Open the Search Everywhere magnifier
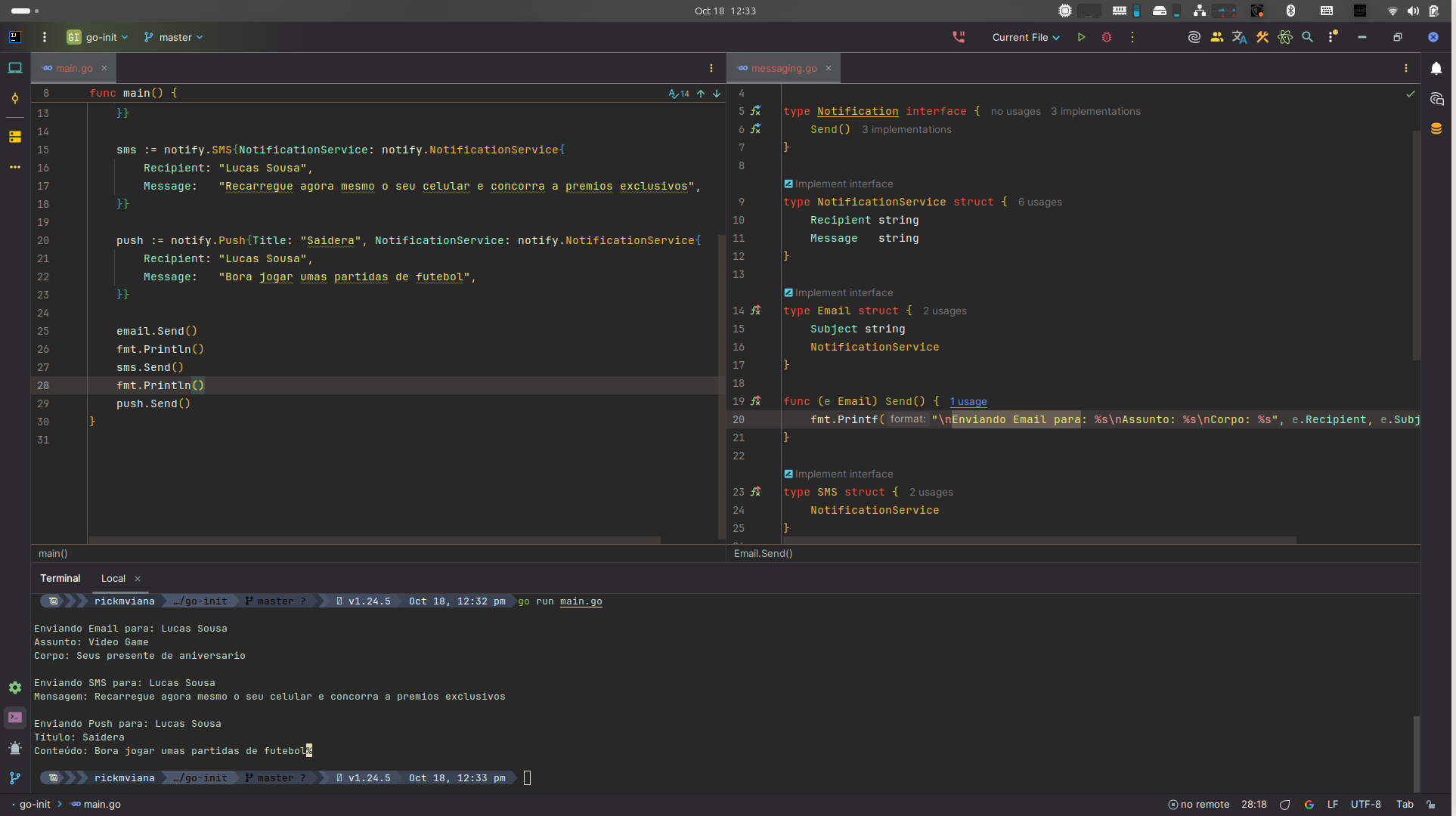Image resolution: width=1456 pixels, height=816 pixels. 1307,37
